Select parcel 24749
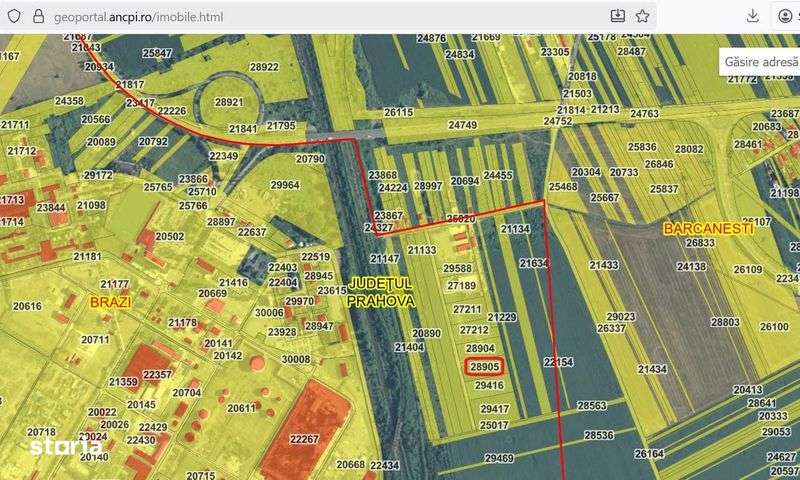 (x=462, y=125)
